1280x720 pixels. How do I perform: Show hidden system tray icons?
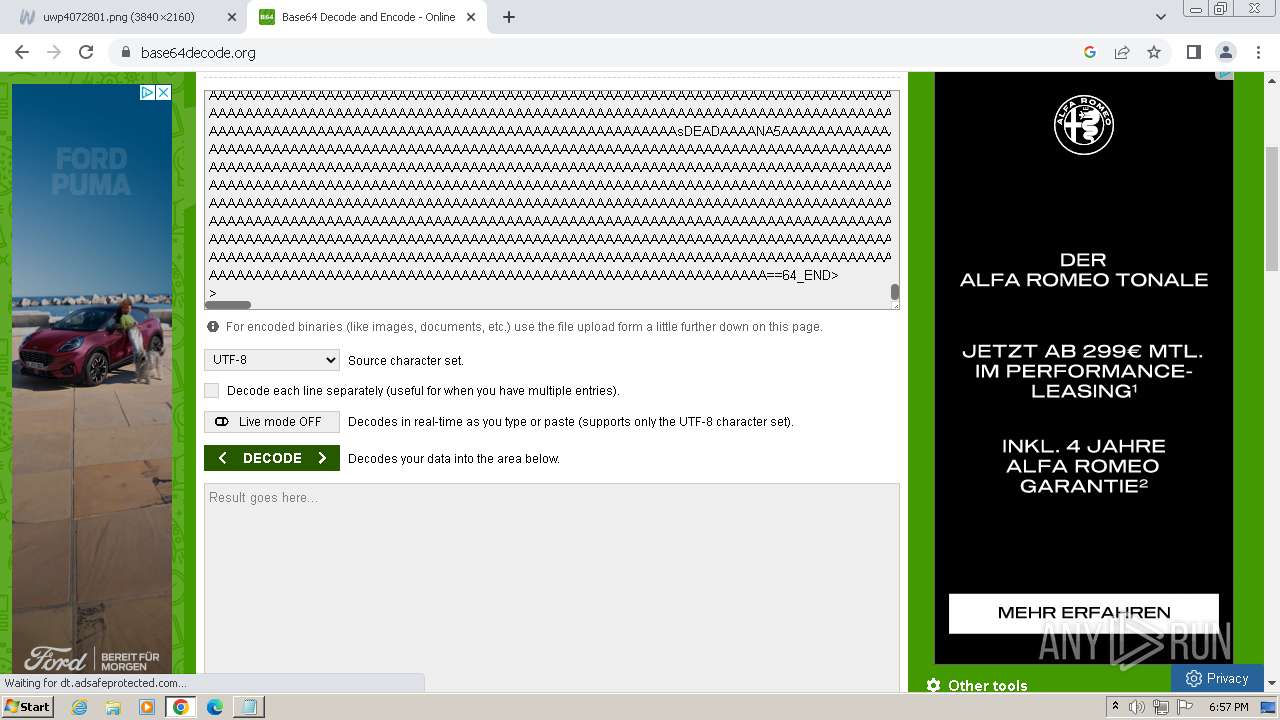pyautogui.click(x=1115, y=707)
